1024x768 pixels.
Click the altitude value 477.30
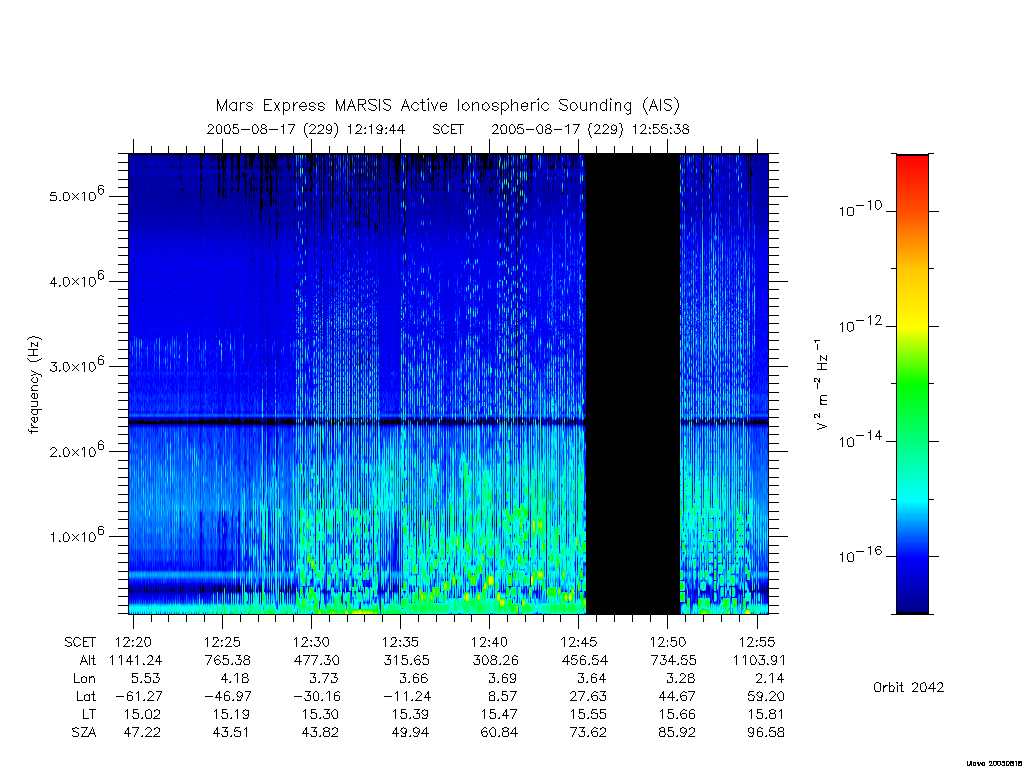click(317, 660)
